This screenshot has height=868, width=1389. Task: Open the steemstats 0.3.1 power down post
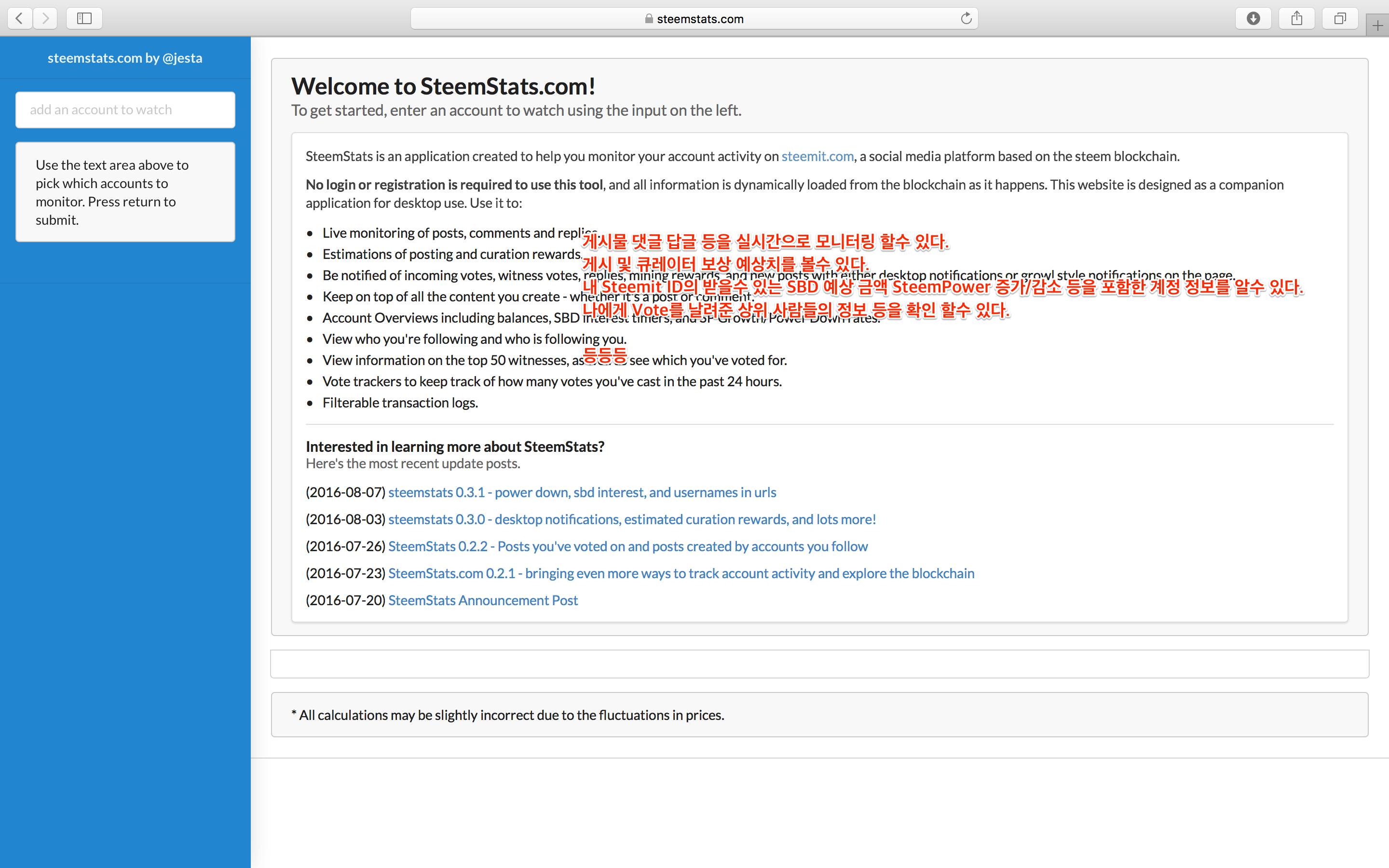pos(582,492)
